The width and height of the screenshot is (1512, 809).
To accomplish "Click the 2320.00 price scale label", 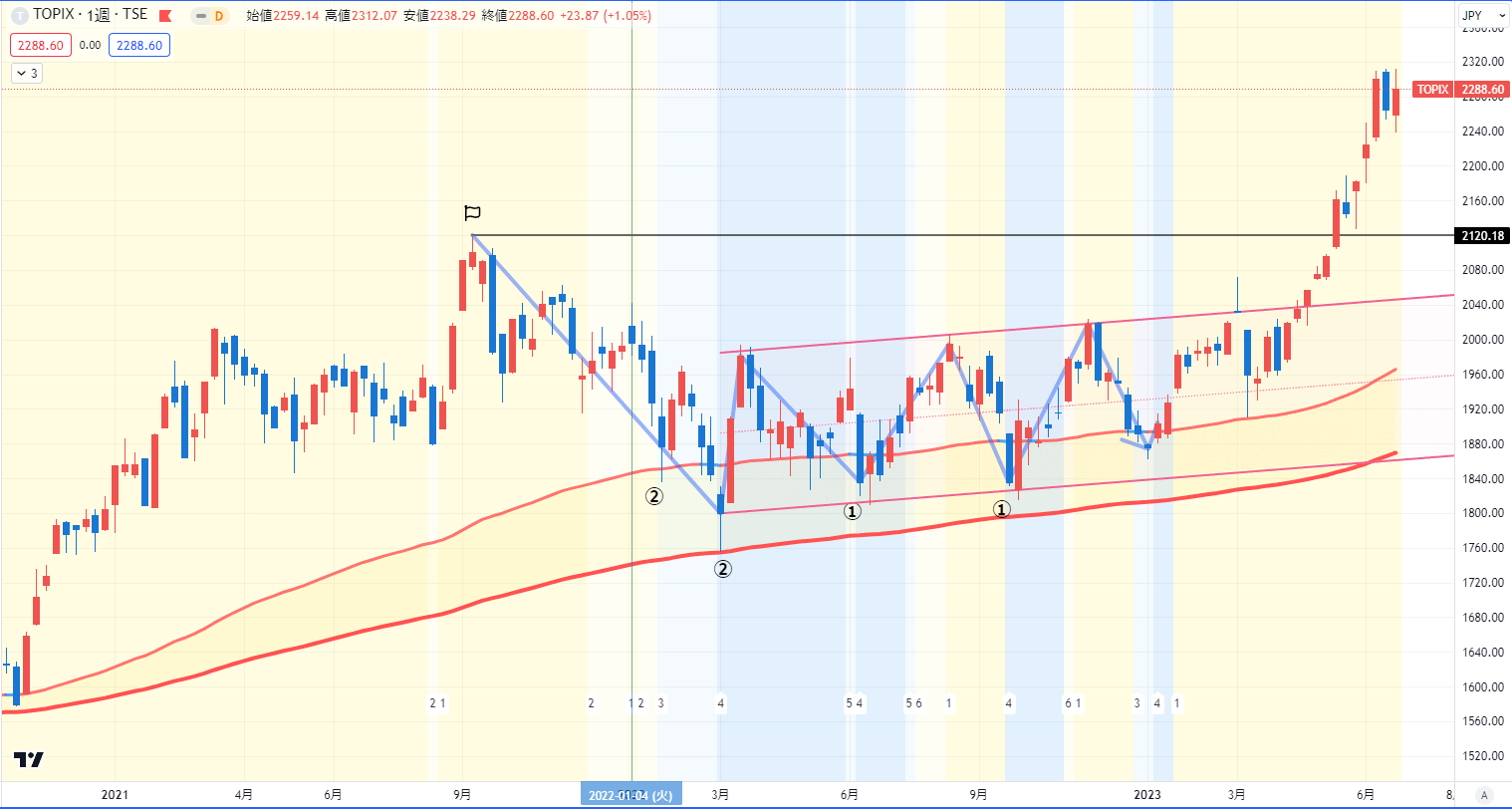I will coord(1481,62).
